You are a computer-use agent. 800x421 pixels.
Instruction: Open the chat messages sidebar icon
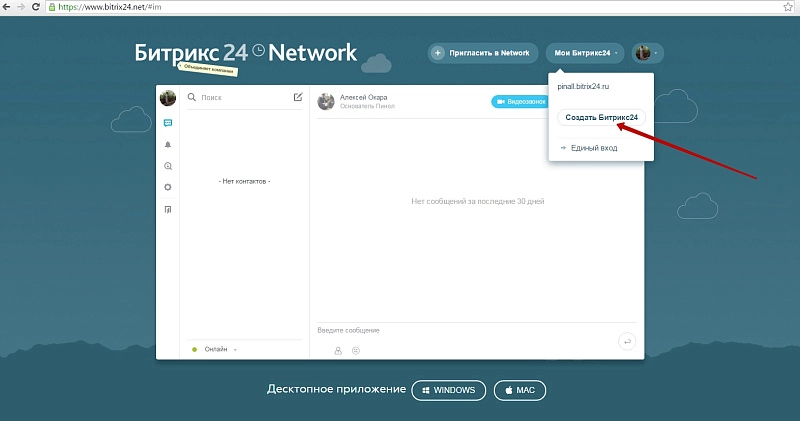pyautogui.click(x=168, y=123)
